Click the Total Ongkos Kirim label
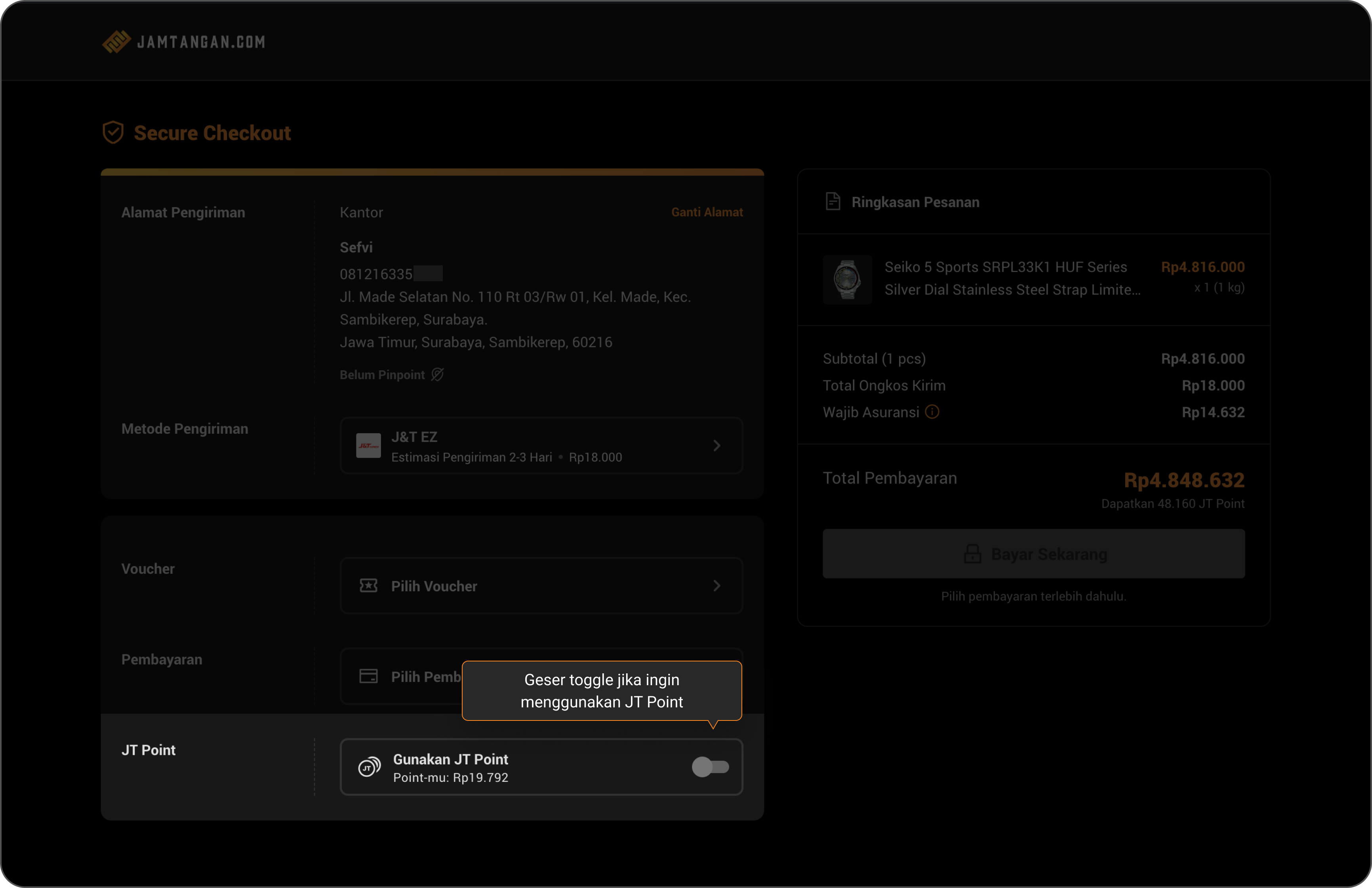The image size is (1372, 888). [884, 386]
